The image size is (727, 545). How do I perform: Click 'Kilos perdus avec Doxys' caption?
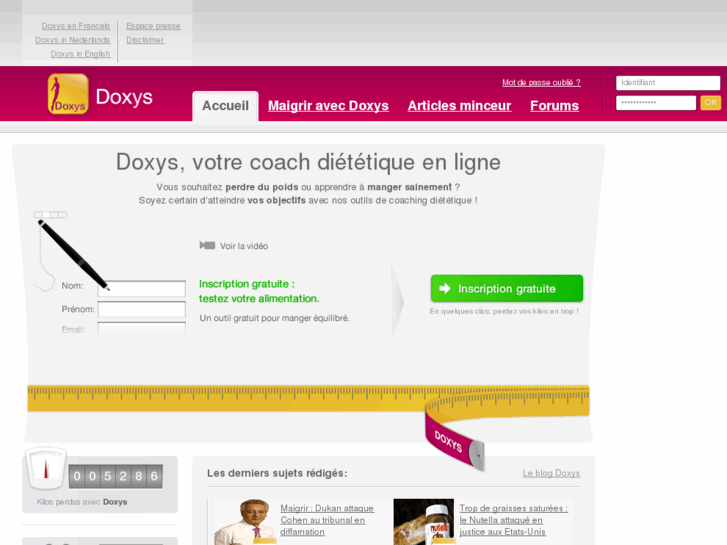(82, 502)
